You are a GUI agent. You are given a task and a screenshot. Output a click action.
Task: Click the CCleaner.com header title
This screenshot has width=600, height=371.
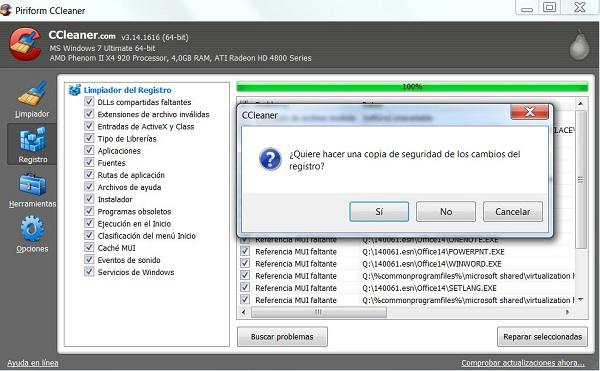pyautogui.click(x=82, y=35)
